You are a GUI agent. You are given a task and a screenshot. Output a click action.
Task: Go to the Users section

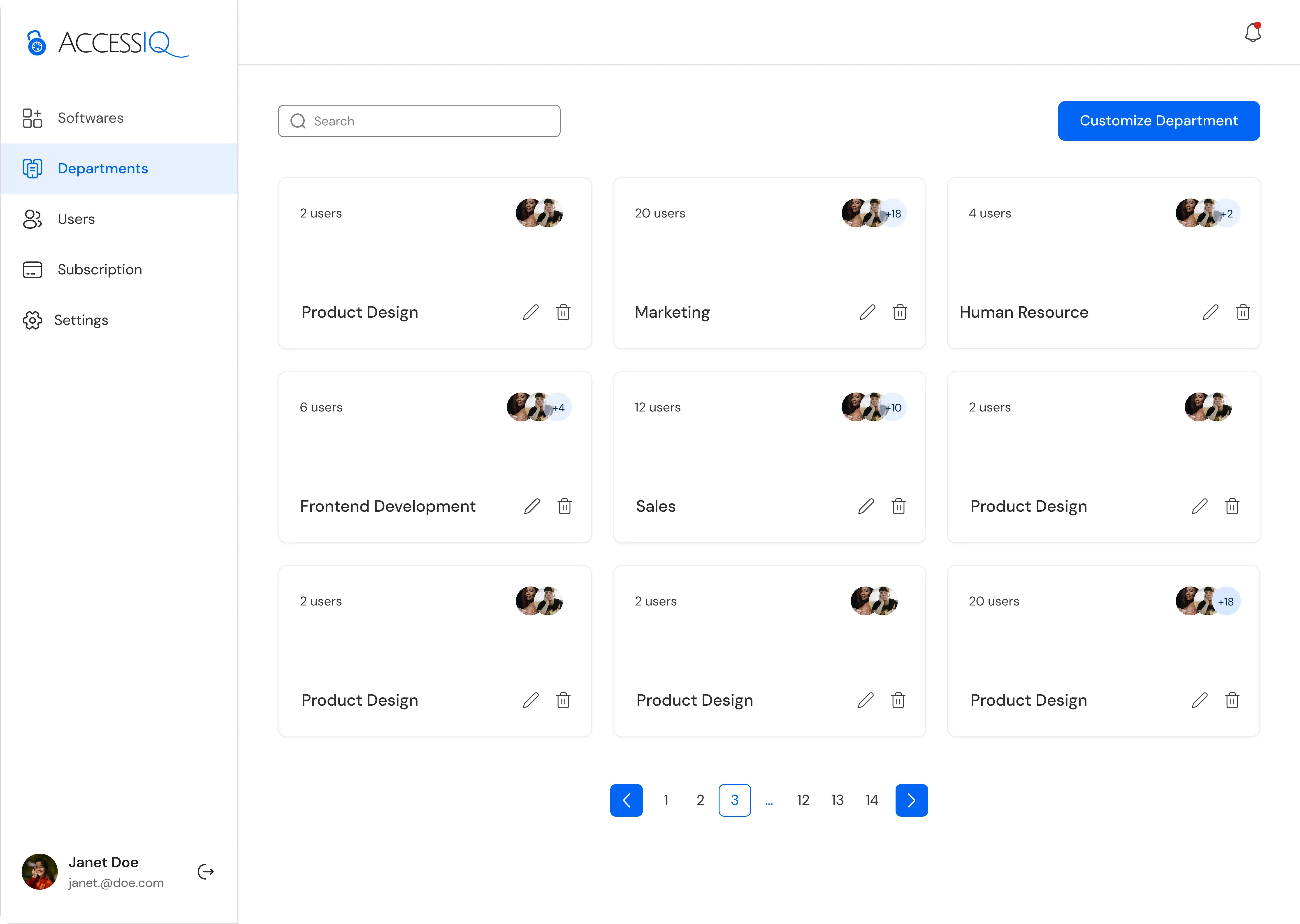pos(76,219)
